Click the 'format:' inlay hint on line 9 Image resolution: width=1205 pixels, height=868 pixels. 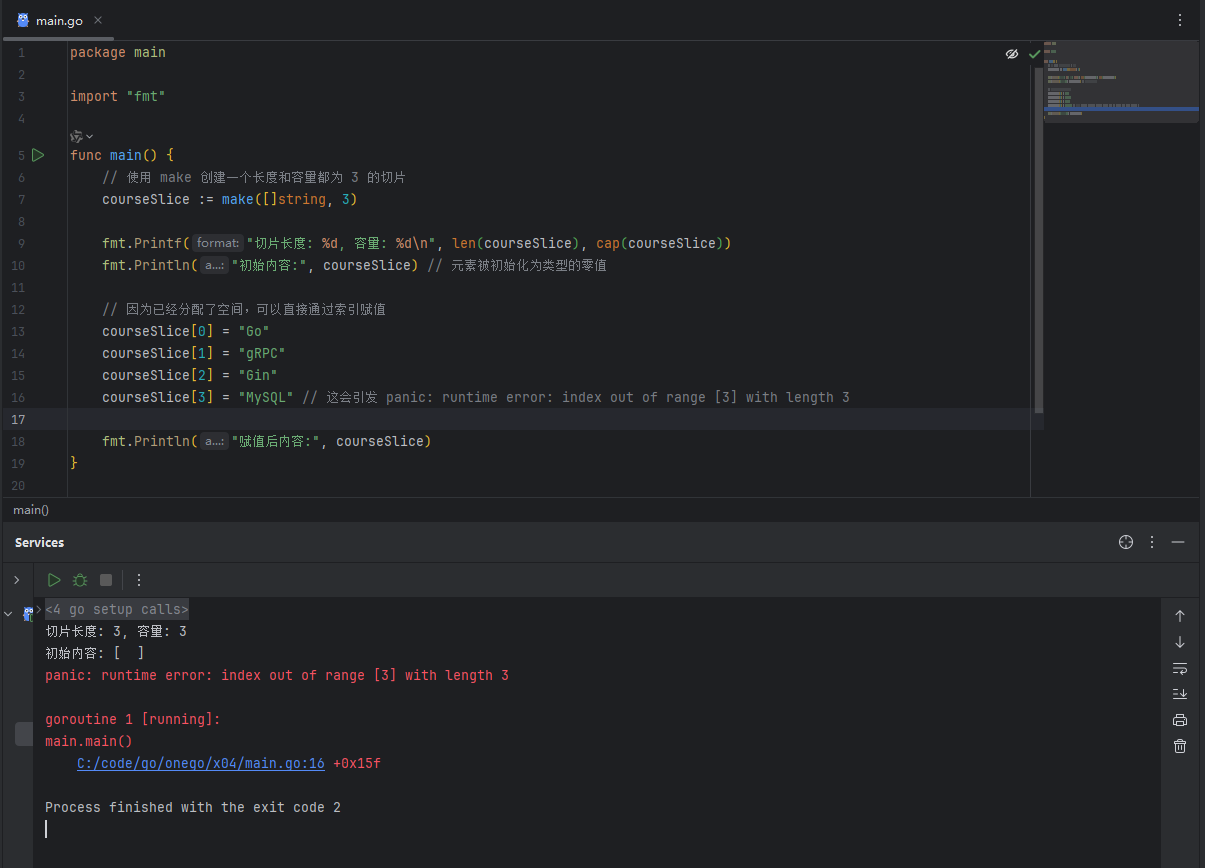[x=217, y=243]
